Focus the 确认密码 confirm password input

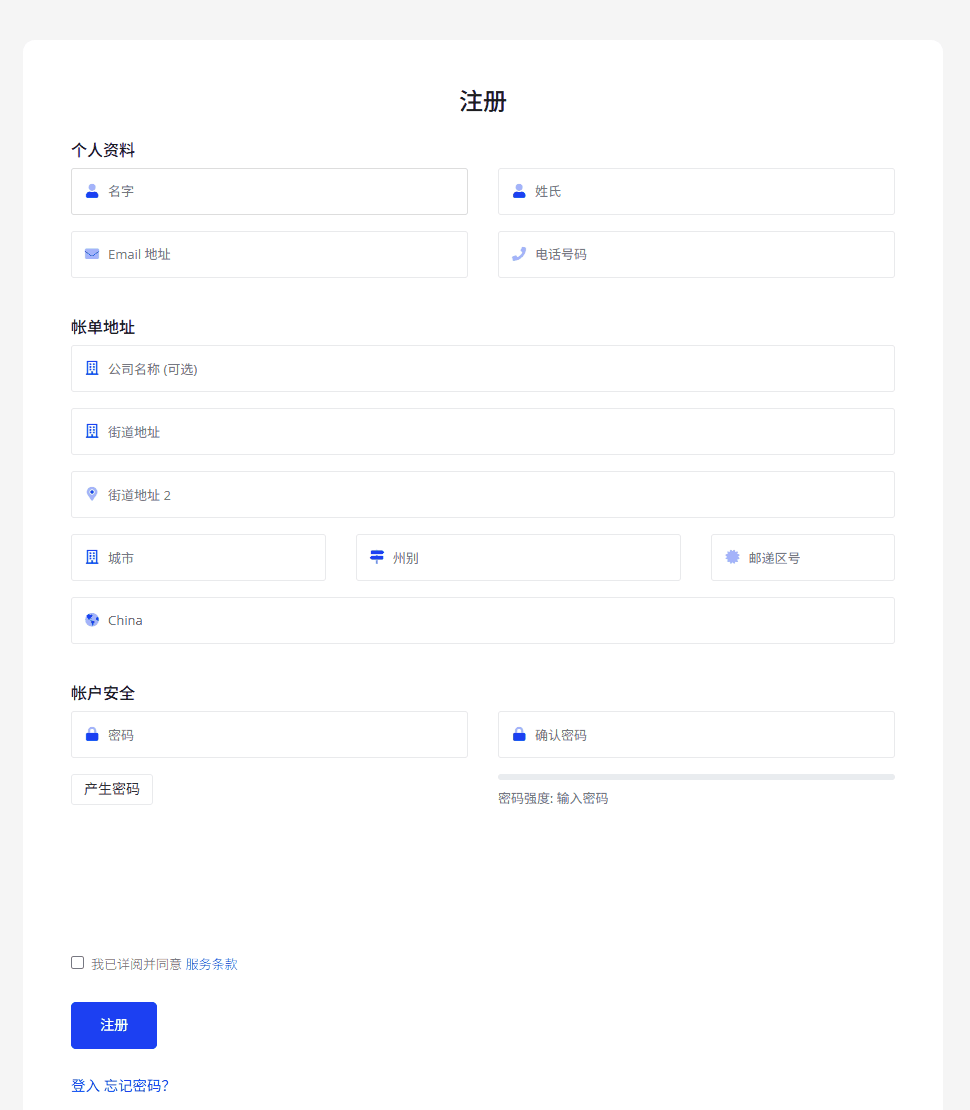pos(696,734)
